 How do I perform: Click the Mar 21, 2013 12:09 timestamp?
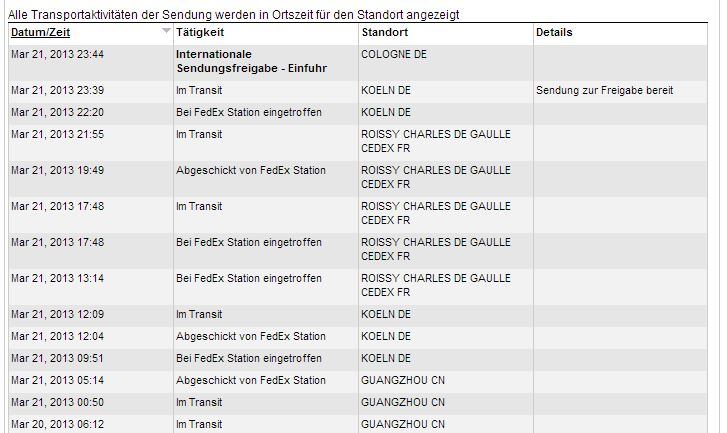click(x=57, y=314)
